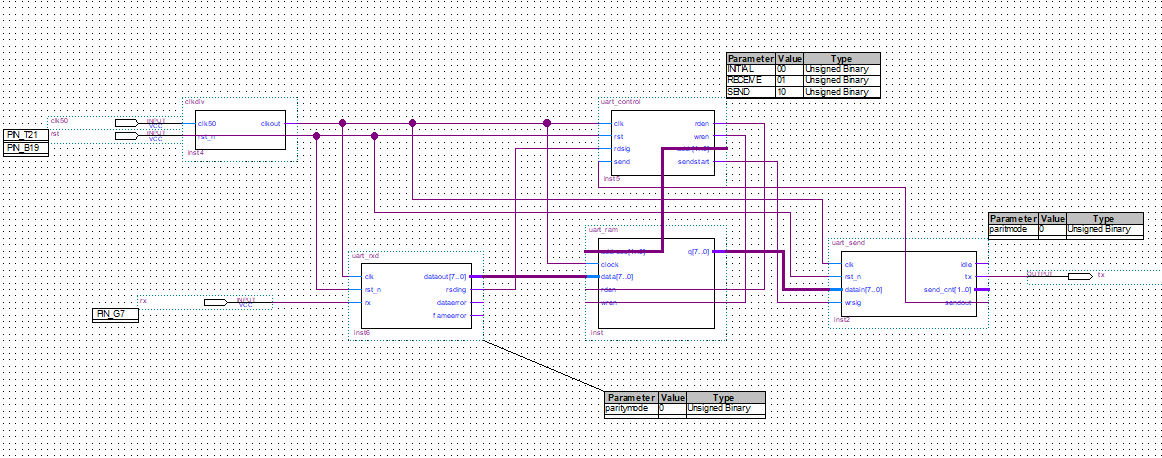Select the wrsig port on uart_send
1162x458 pixels.
[851, 302]
